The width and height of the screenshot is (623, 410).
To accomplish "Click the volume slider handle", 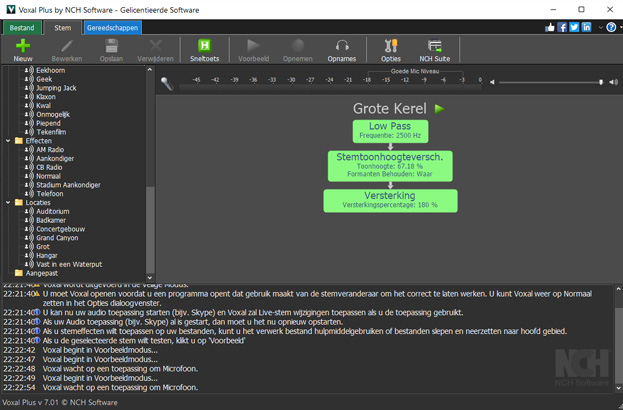I will coord(601,82).
